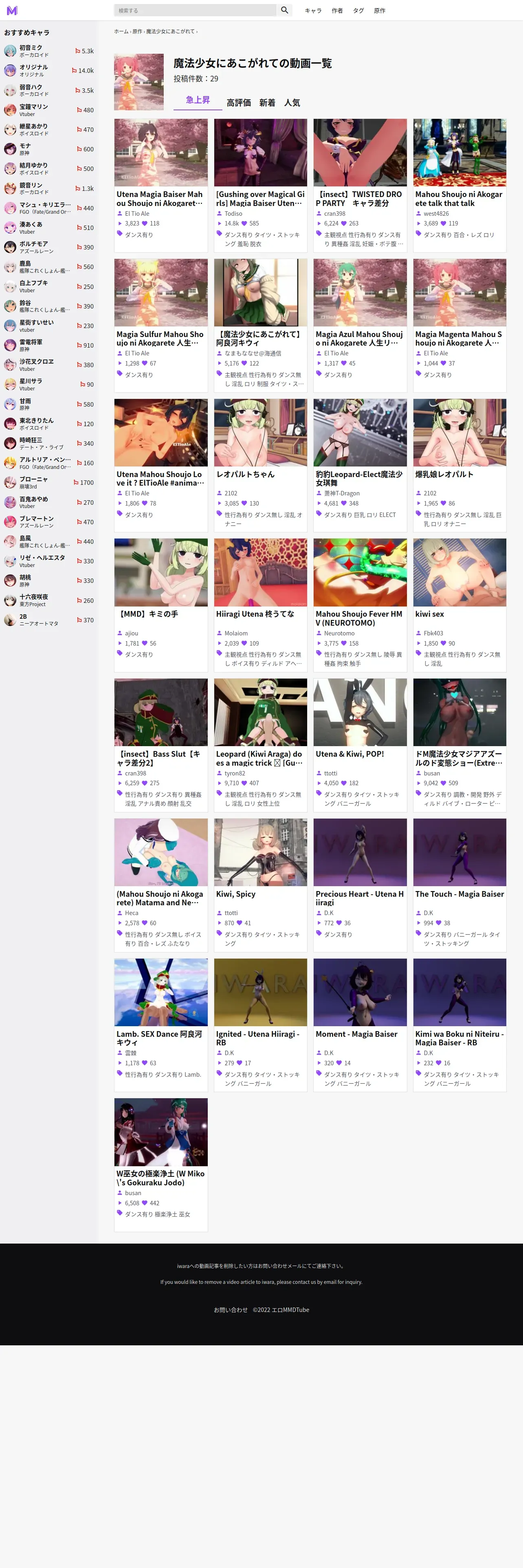Click the 白上フブキ avatar icon
Viewport: 523px width, 1568px height.
pyautogui.click(x=10, y=287)
